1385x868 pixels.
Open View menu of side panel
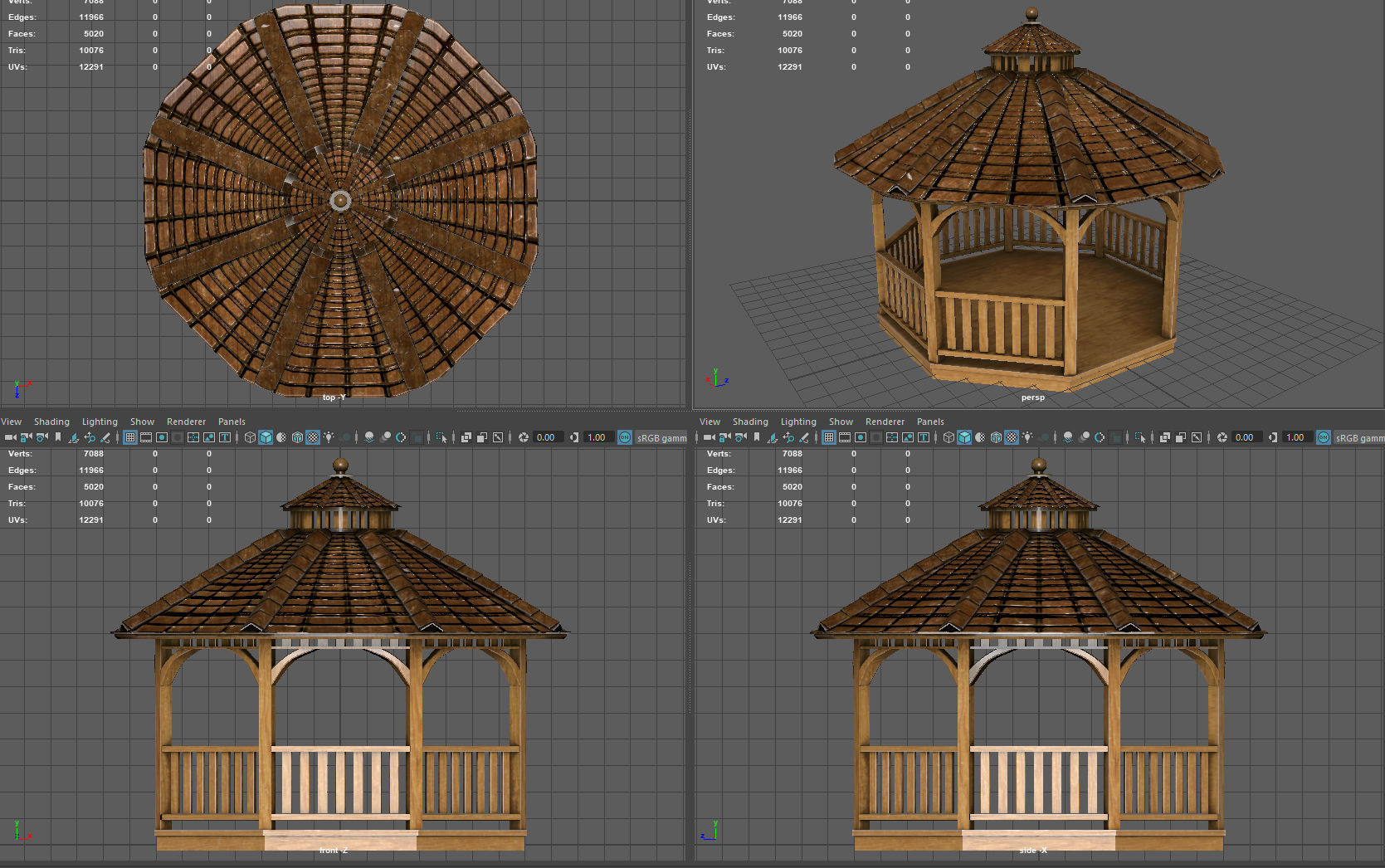(x=710, y=422)
